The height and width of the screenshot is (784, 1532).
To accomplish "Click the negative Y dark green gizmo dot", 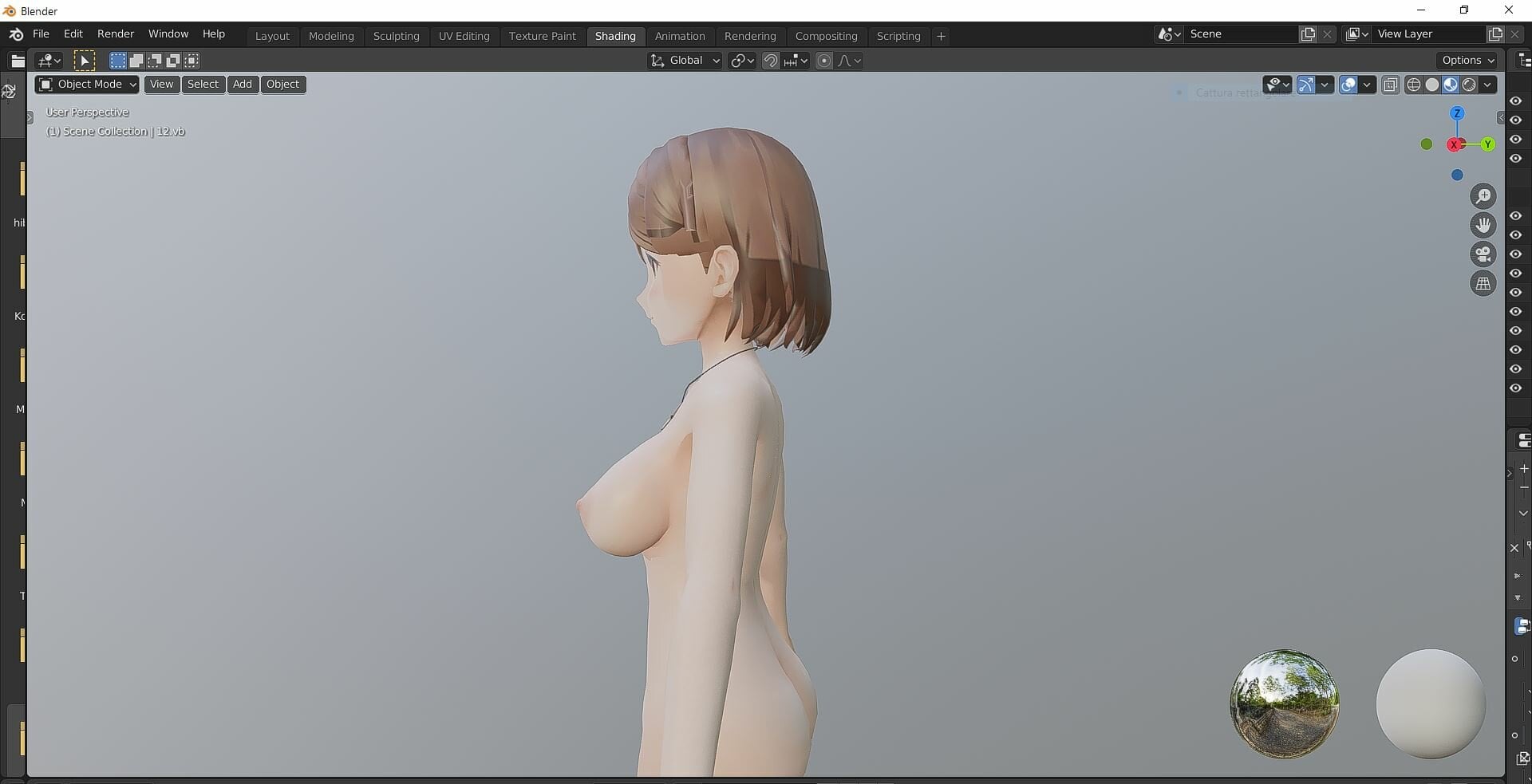I will click(1427, 144).
